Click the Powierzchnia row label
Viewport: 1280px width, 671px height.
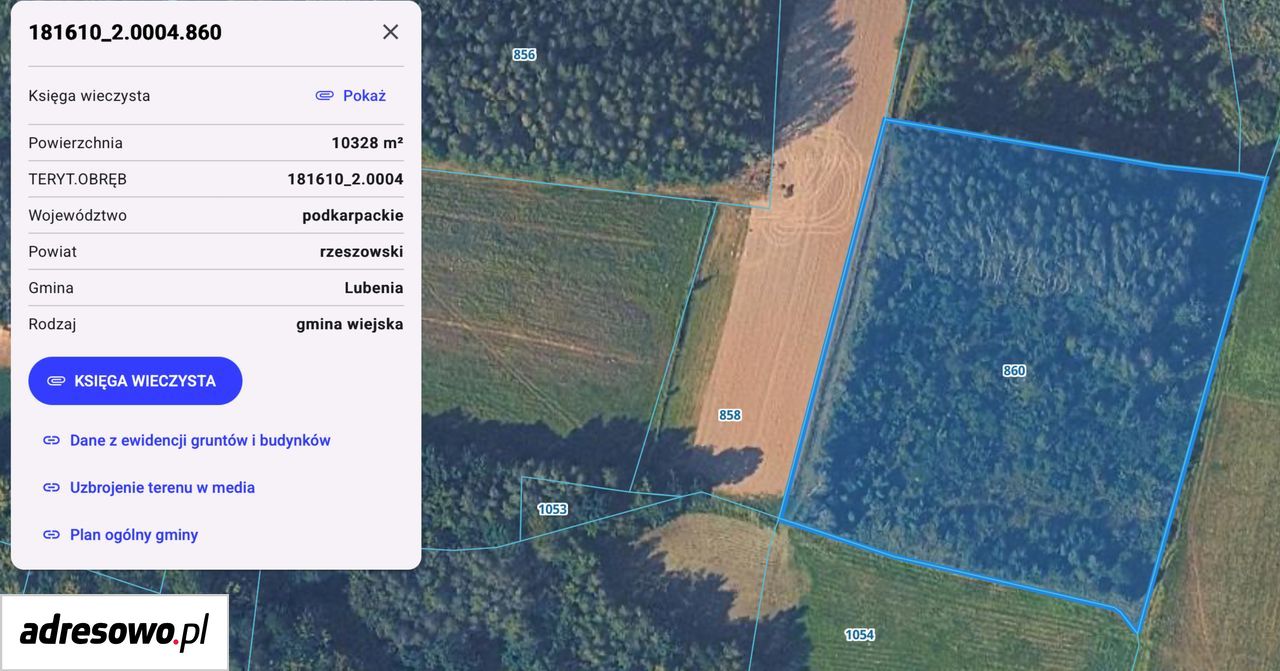76,143
